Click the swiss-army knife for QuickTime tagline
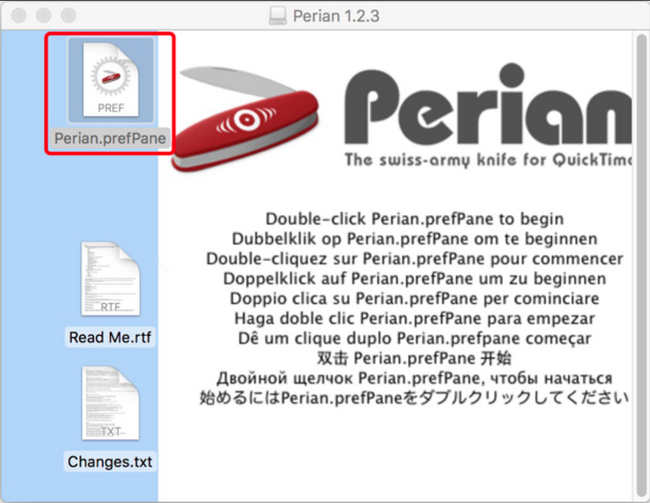The image size is (650, 503). 488,160
